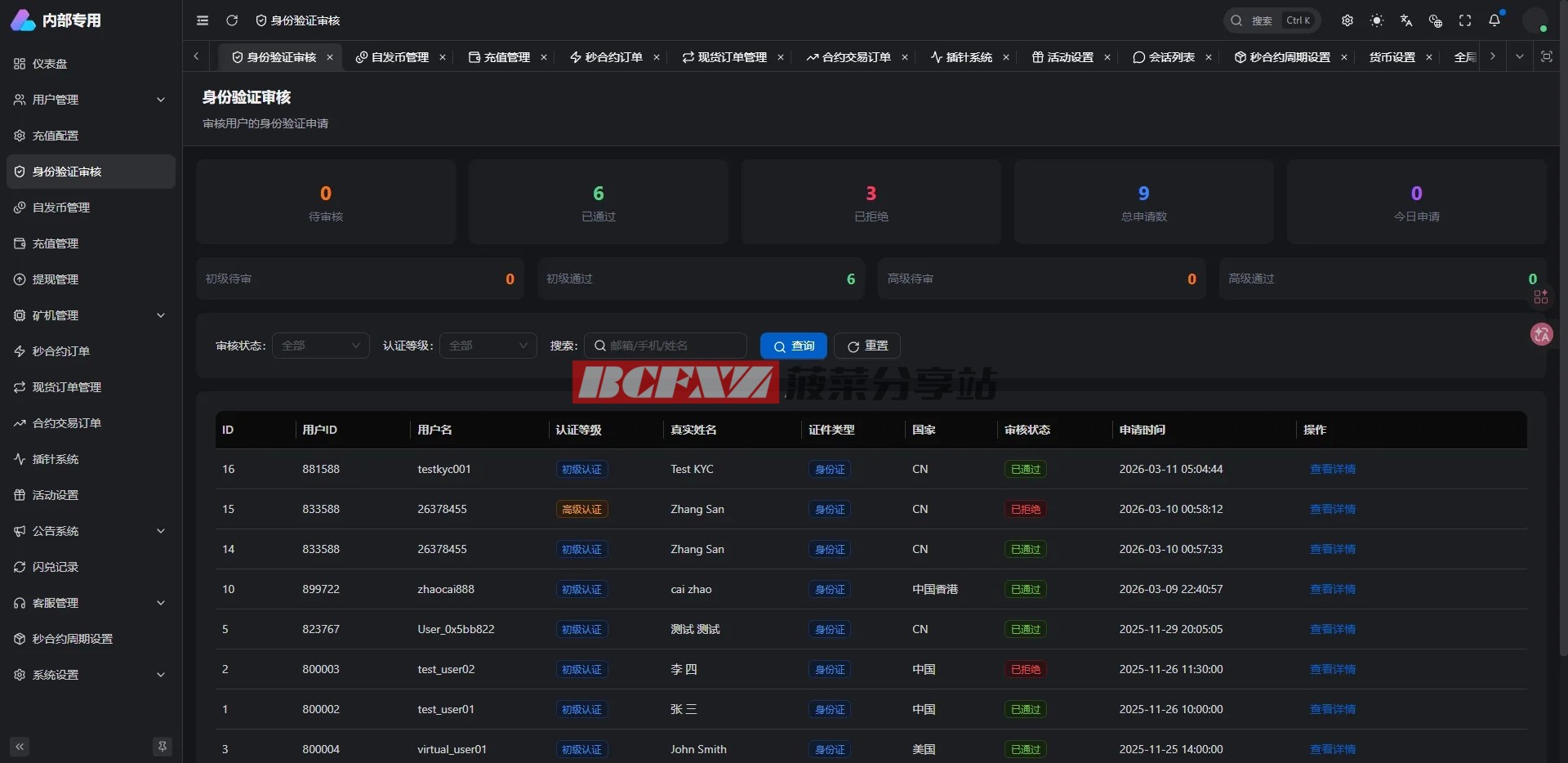View details for user testkyc001
The image size is (1568, 763).
click(x=1332, y=469)
